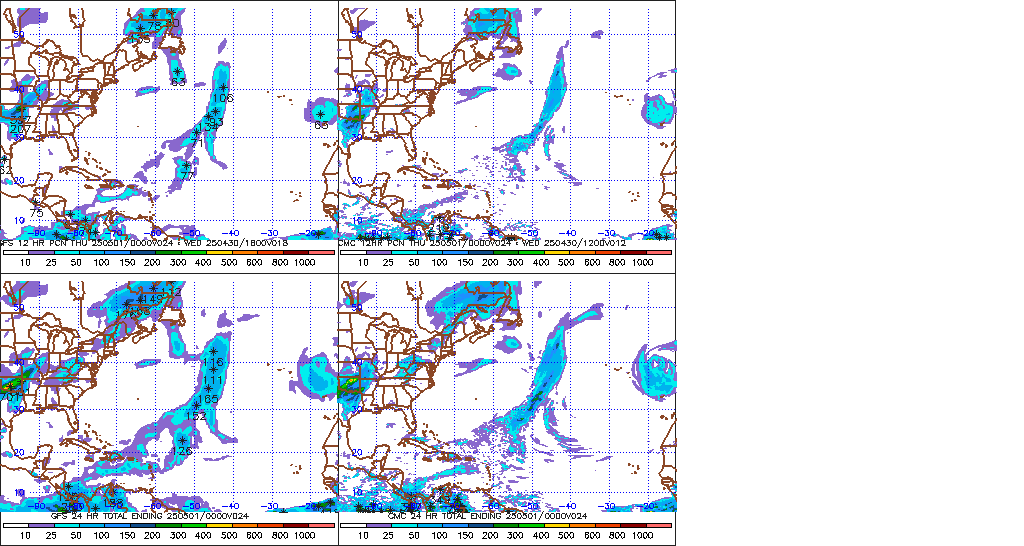The width and height of the screenshot is (1024, 546).
Task: Pick the orange swatch in GFS 24 HR legend
Action: 245,525
